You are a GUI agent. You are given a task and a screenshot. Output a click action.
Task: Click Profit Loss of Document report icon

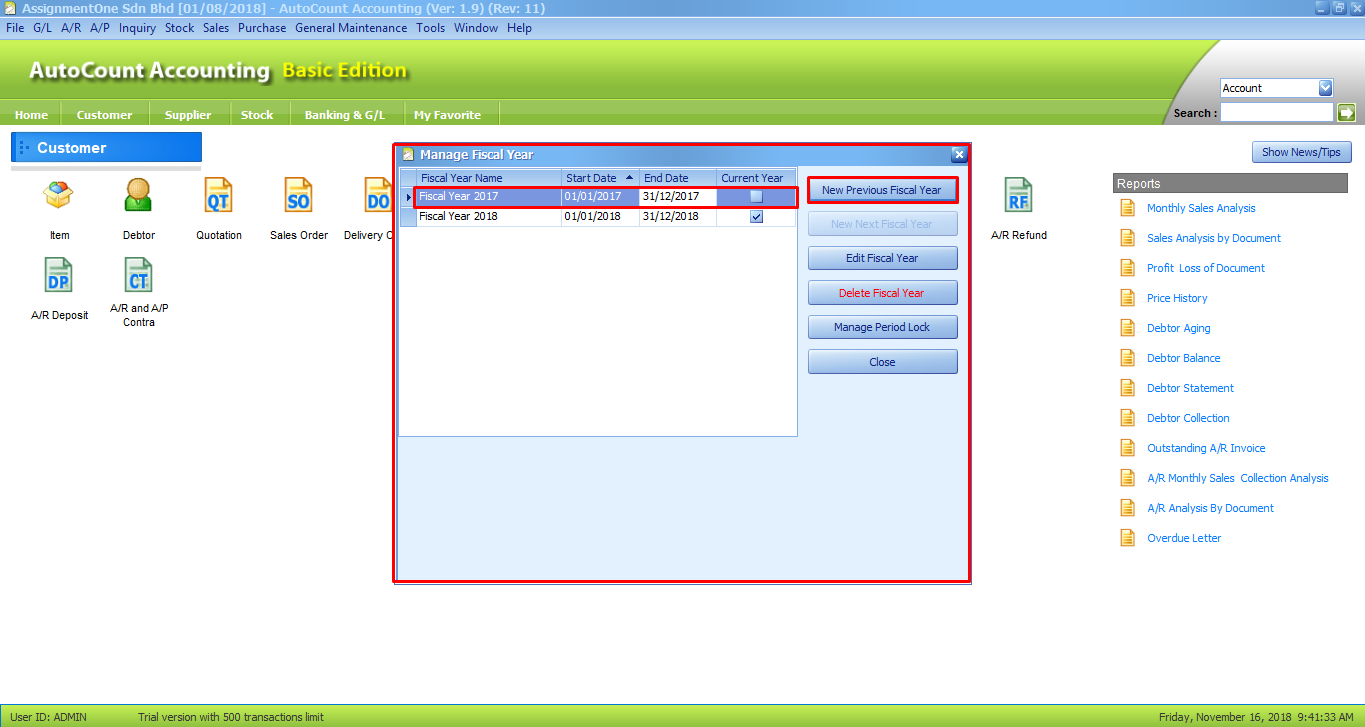1128,268
